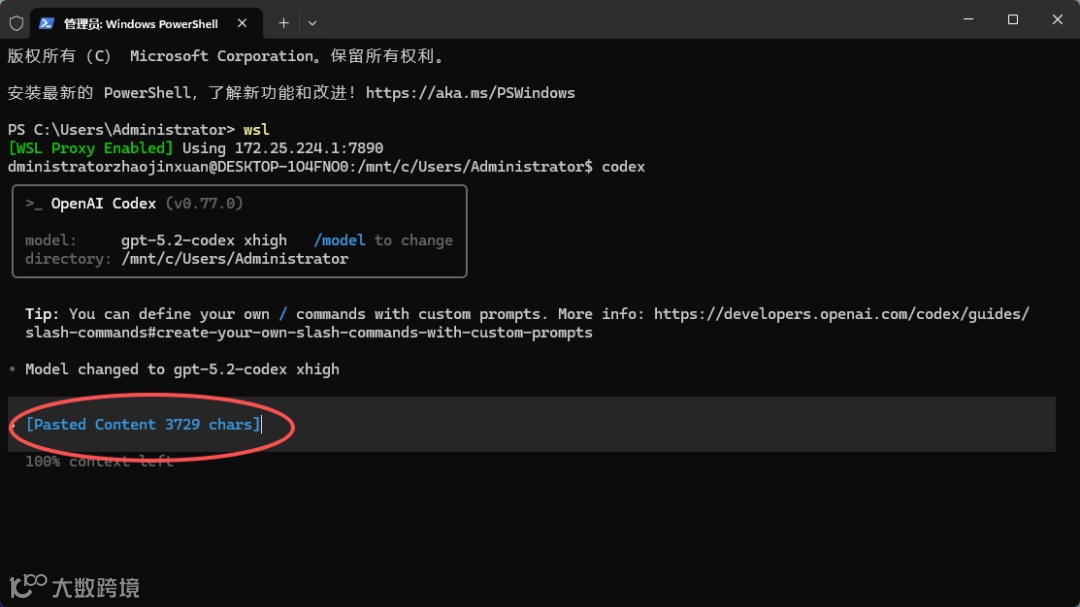Click the directory path /mnt/c/Users/Administrator in box
Viewport: 1080px width, 607px height.
(235, 259)
